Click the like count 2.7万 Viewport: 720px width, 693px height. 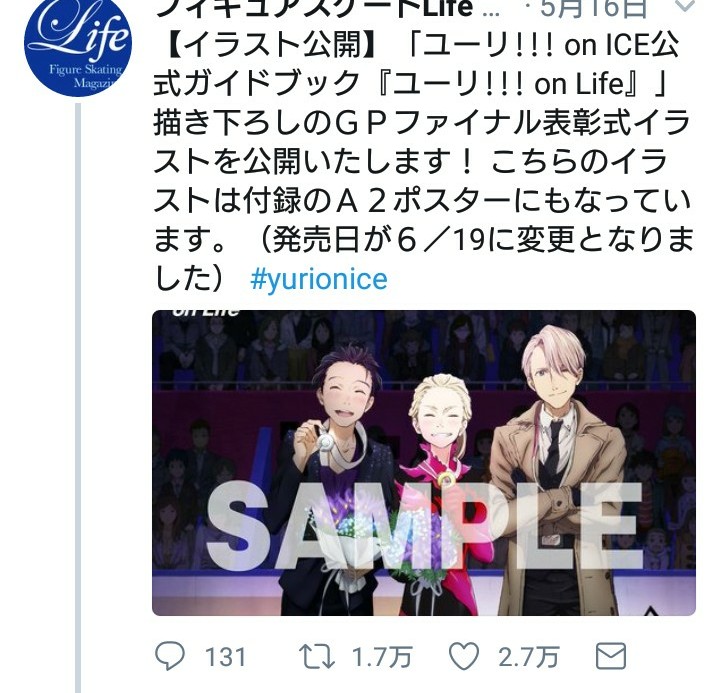(x=529, y=657)
